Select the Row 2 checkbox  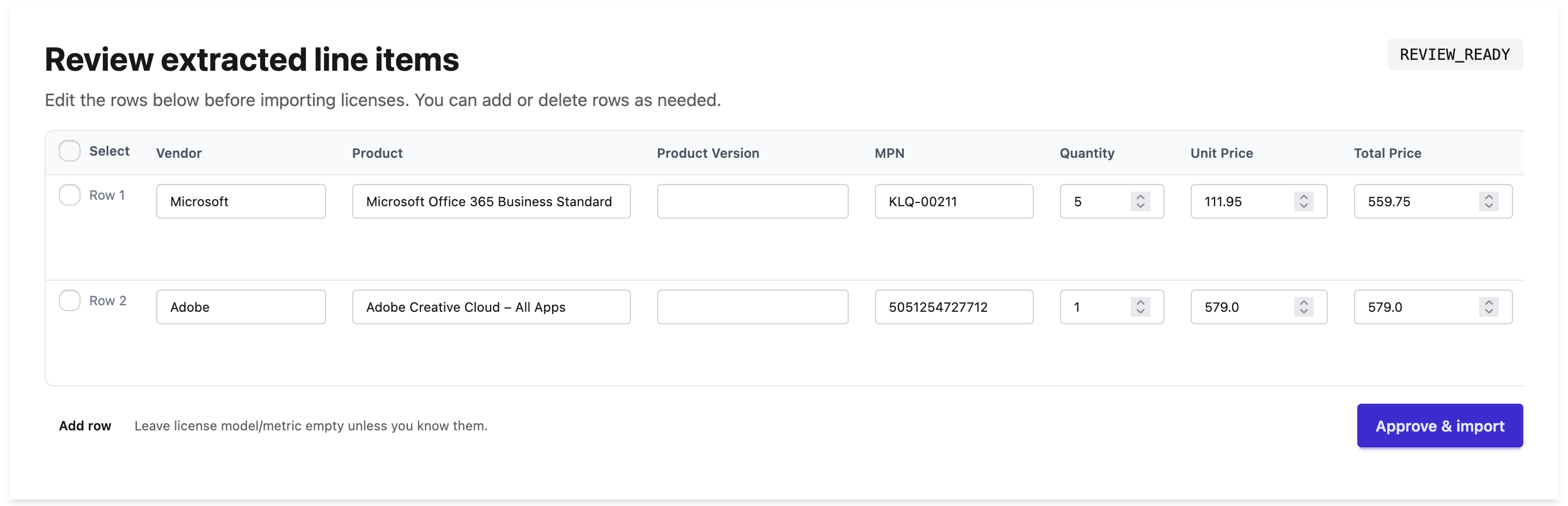click(69, 300)
